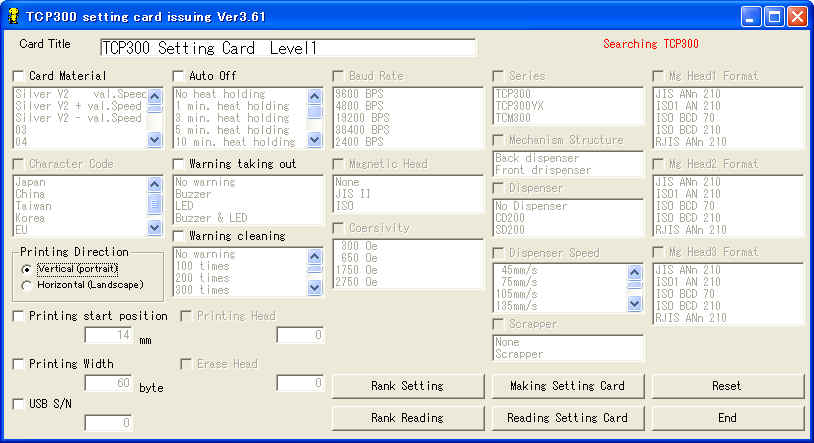Select 'Front drispenser' mechanism entry
The height and width of the screenshot is (443, 814).
coord(542,170)
